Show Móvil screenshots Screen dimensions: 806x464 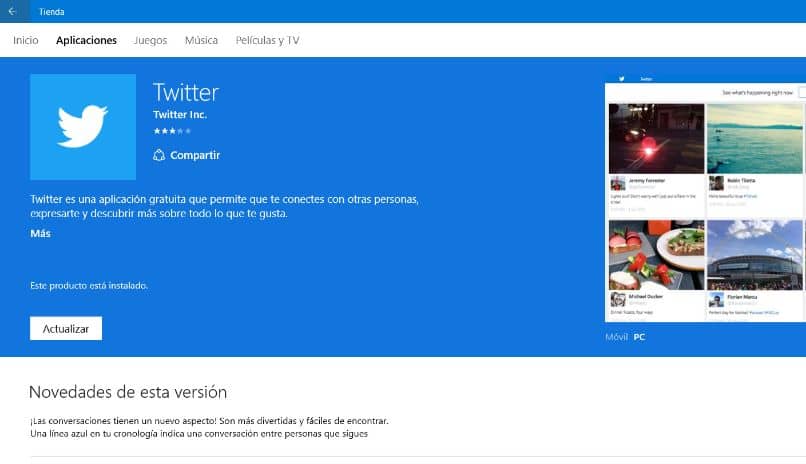[616, 337]
